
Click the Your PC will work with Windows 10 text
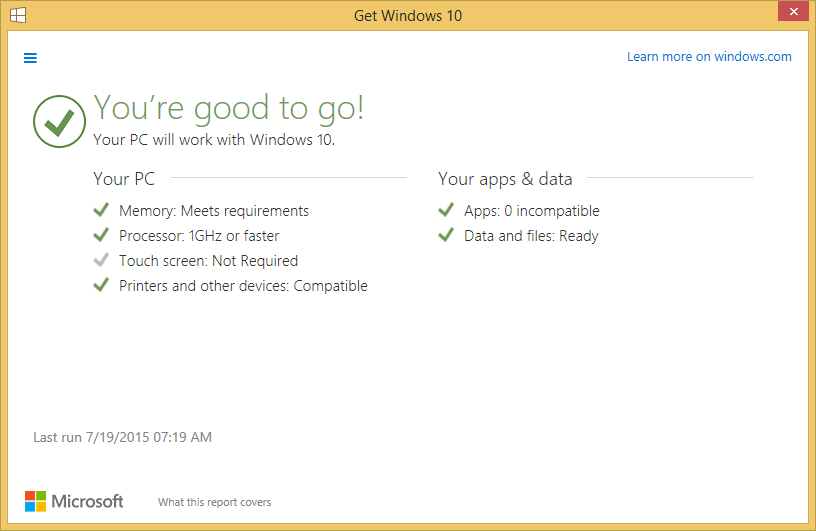214,140
